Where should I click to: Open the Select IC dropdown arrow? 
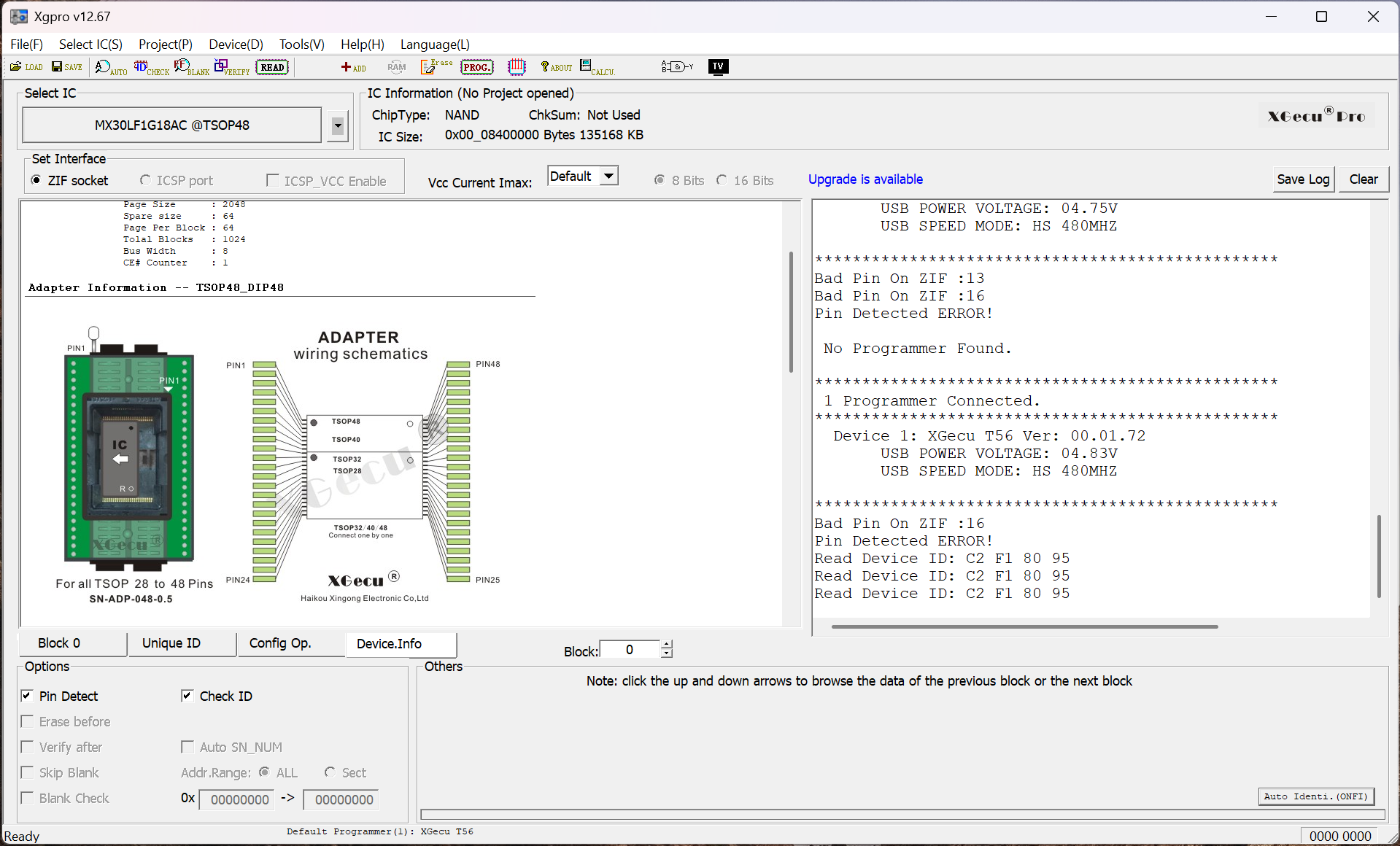[337, 125]
